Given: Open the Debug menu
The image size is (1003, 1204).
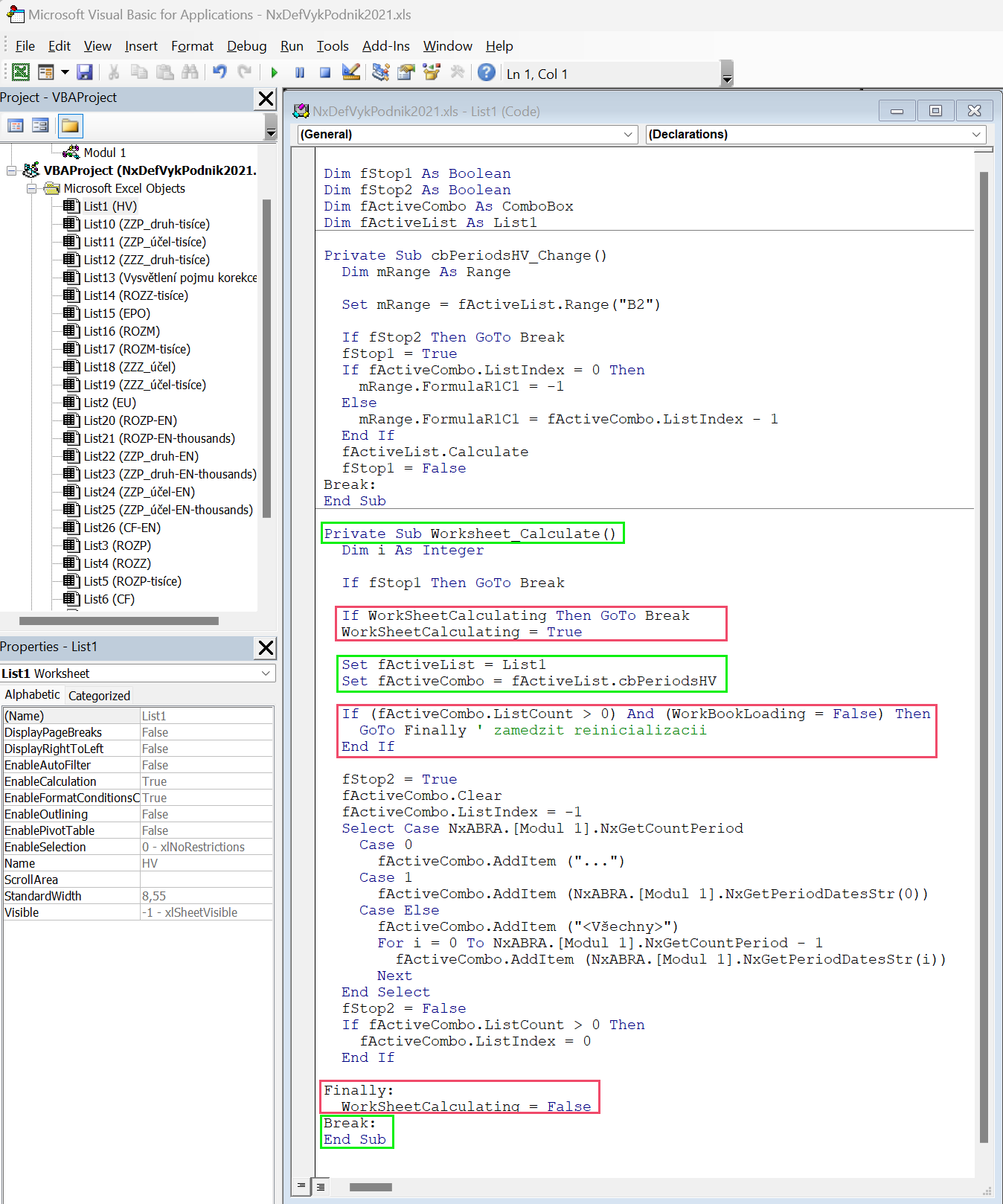Looking at the screenshot, I should tap(247, 46).
